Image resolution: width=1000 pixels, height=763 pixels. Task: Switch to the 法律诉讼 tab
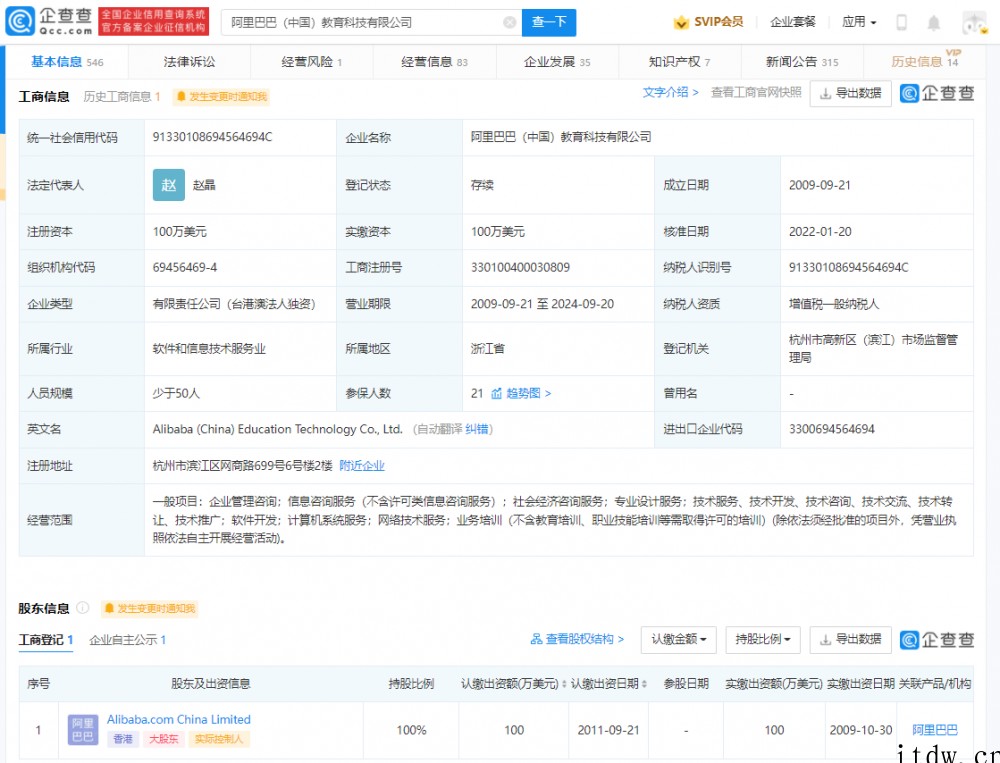point(189,62)
